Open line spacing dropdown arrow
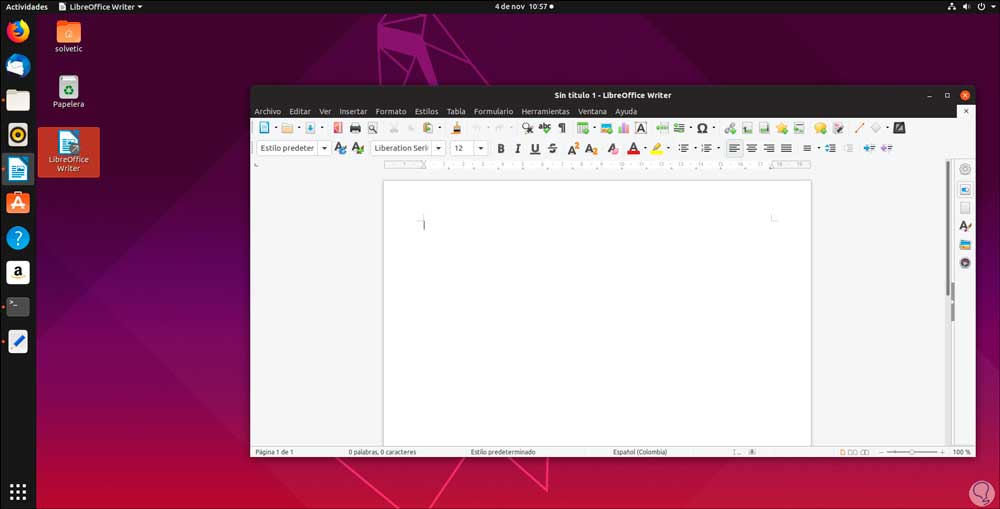The height and width of the screenshot is (509, 1000). 819,149
